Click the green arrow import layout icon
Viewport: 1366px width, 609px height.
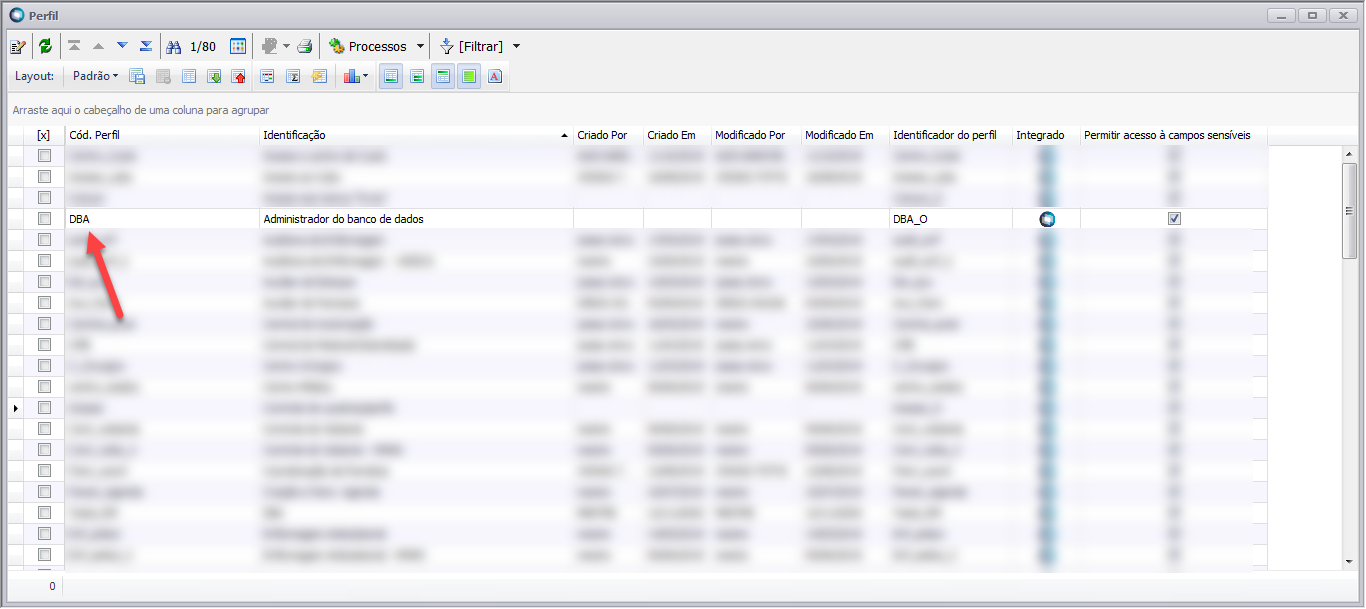(214, 76)
